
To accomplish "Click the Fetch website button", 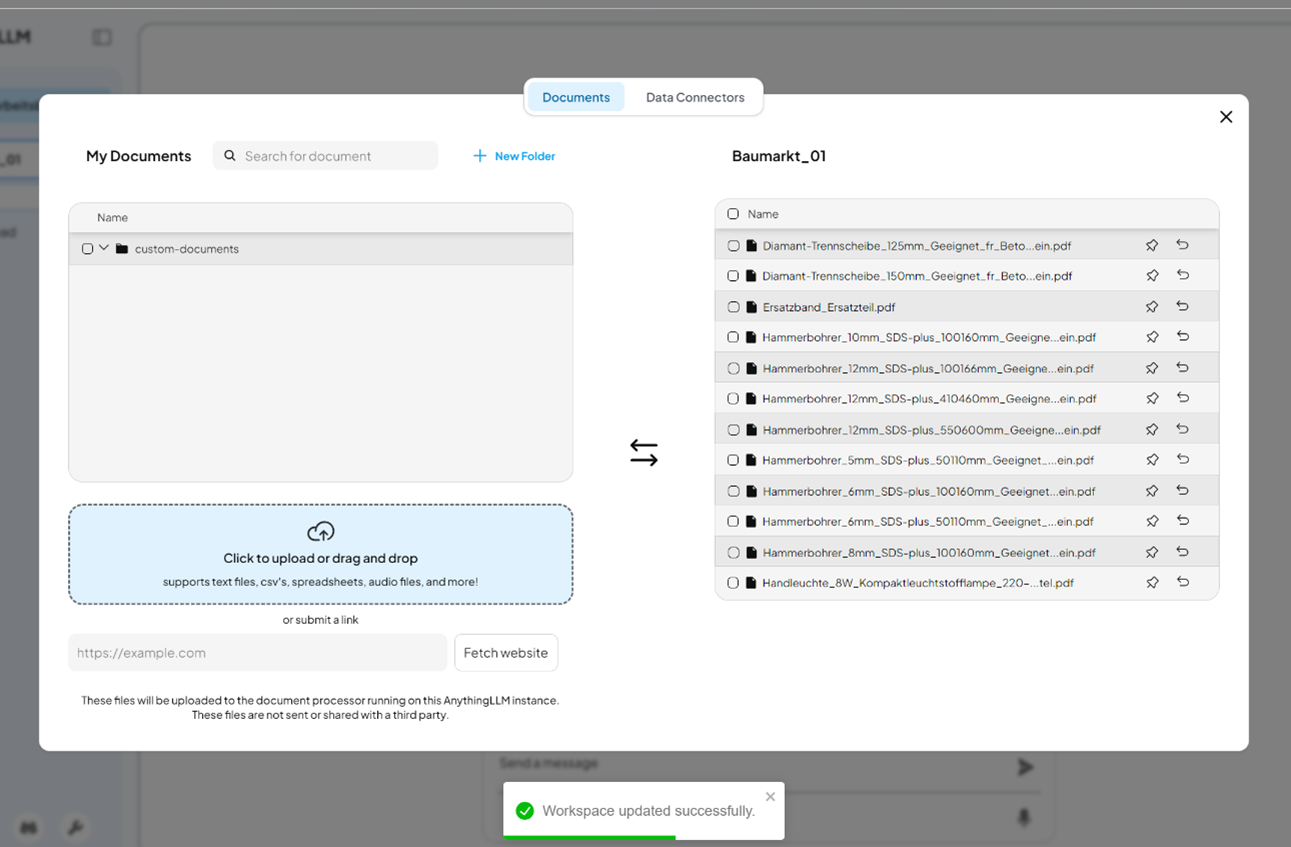I will [506, 652].
